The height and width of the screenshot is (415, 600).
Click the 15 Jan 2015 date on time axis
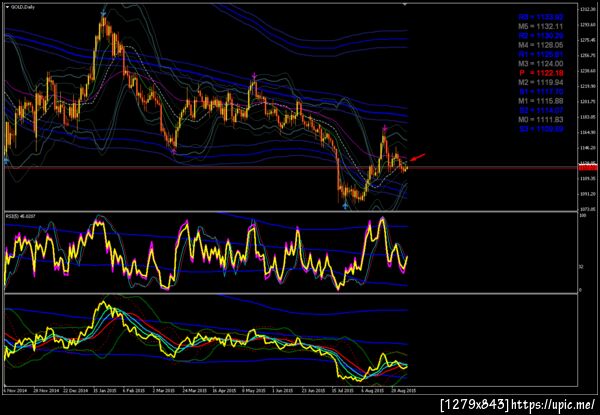coord(105,391)
